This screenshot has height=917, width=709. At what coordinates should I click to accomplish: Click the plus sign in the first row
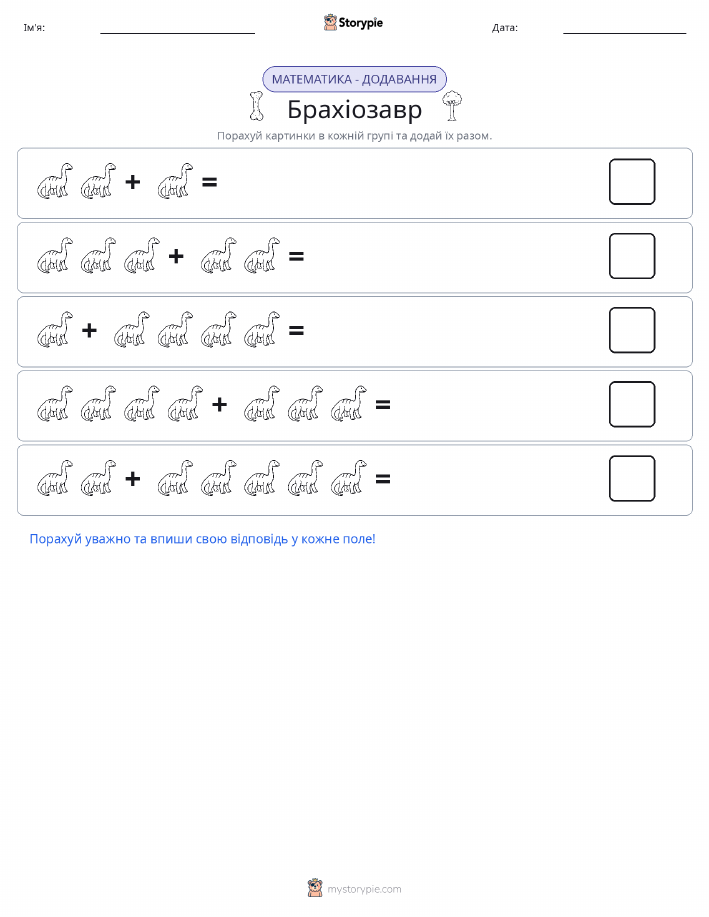click(133, 182)
